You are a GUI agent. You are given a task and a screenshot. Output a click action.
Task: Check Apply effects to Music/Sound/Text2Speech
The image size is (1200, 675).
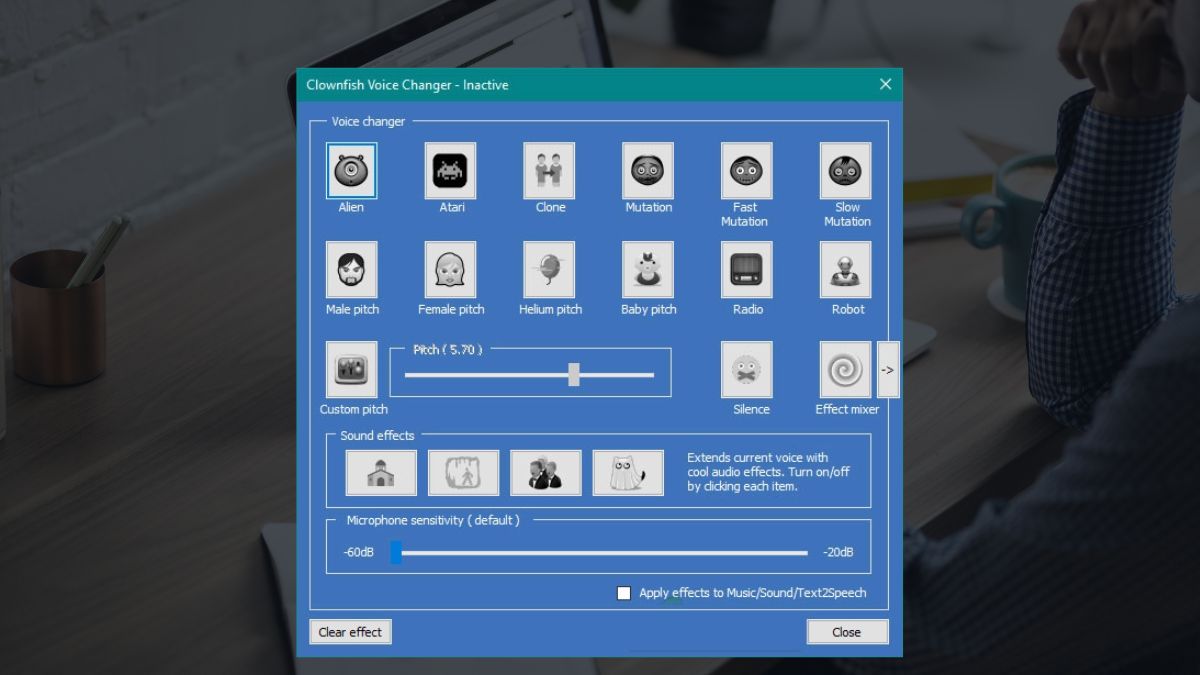click(x=624, y=593)
